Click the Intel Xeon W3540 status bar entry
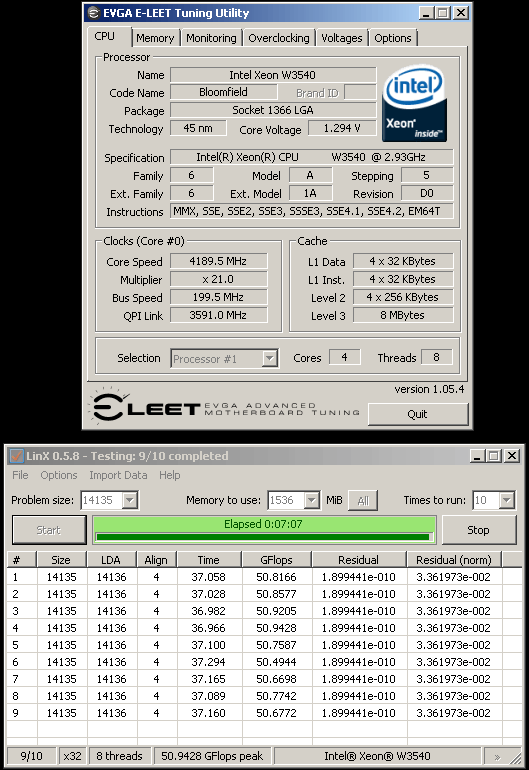Viewport: 529px width, 770px height. (x=377, y=756)
